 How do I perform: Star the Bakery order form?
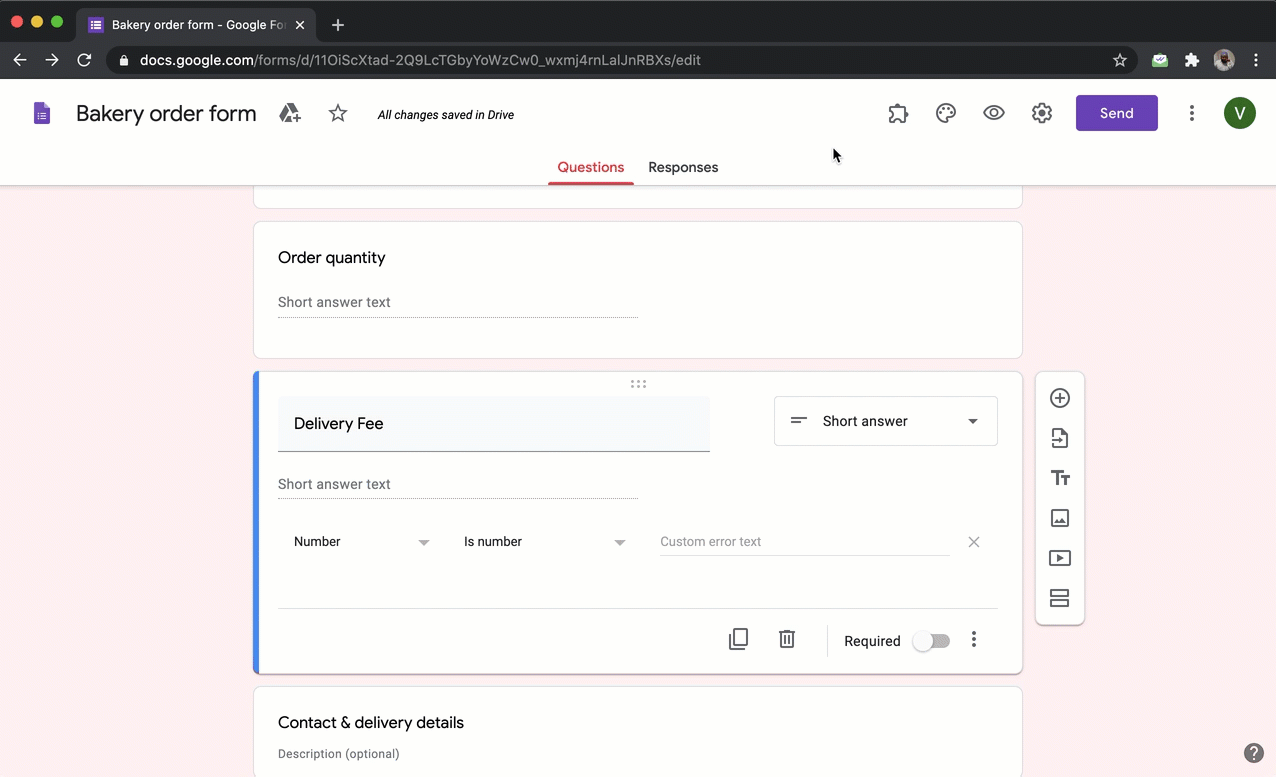tap(337, 113)
